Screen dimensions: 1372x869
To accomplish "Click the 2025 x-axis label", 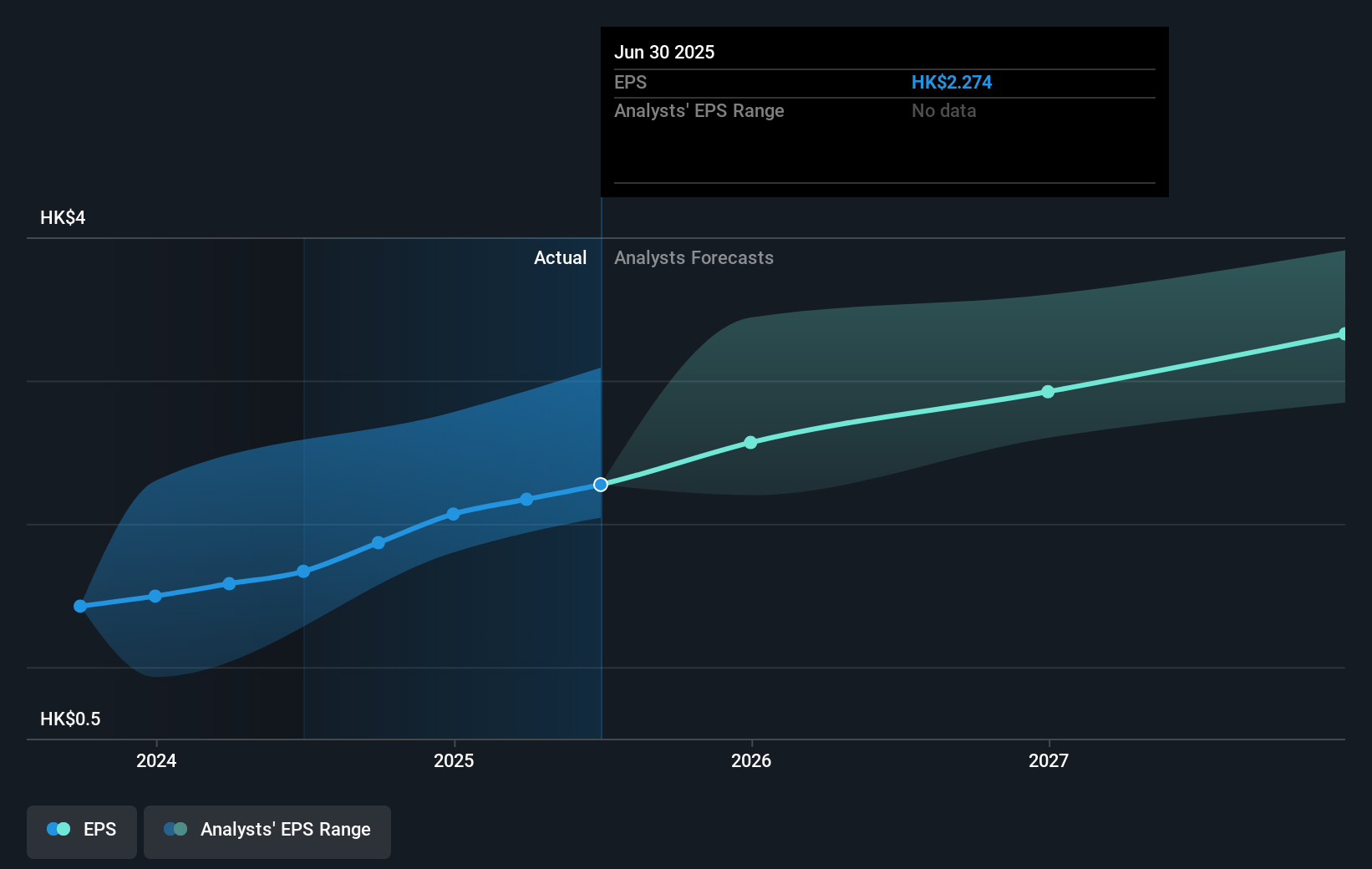I will pos(454,760).
